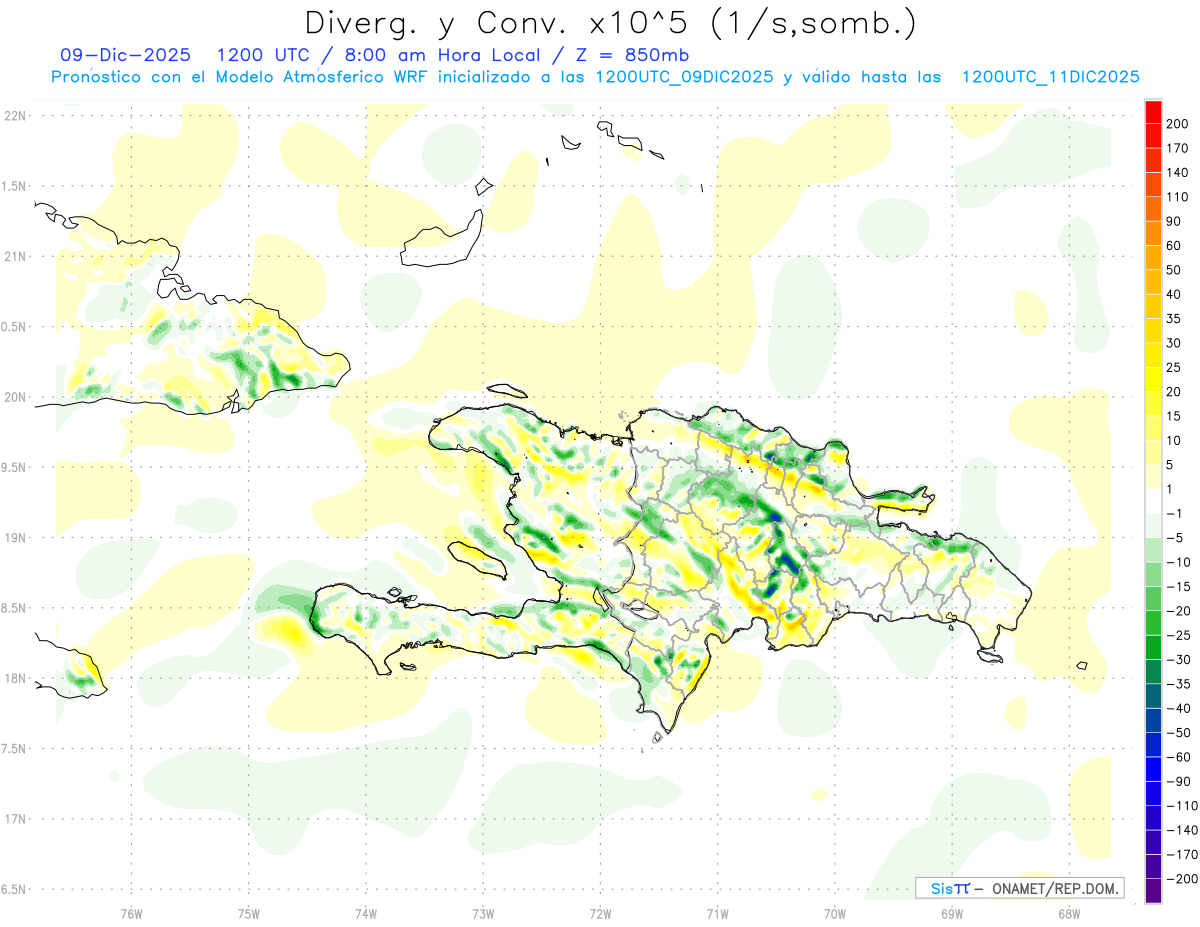Viewport: 1200px width, 927px height.
Task: Click the longitude label '70W'
Action: coord(834,913)
